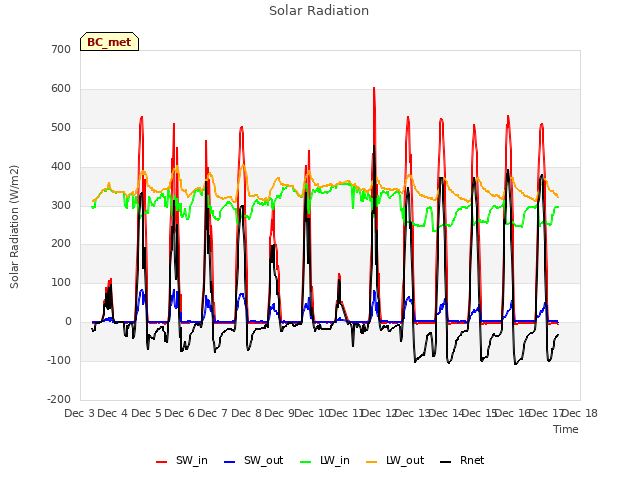The width and height of the screenshot is (640, 480).
Task: Toggle the SW_out legend entry
Action: [x=253, y=461]
